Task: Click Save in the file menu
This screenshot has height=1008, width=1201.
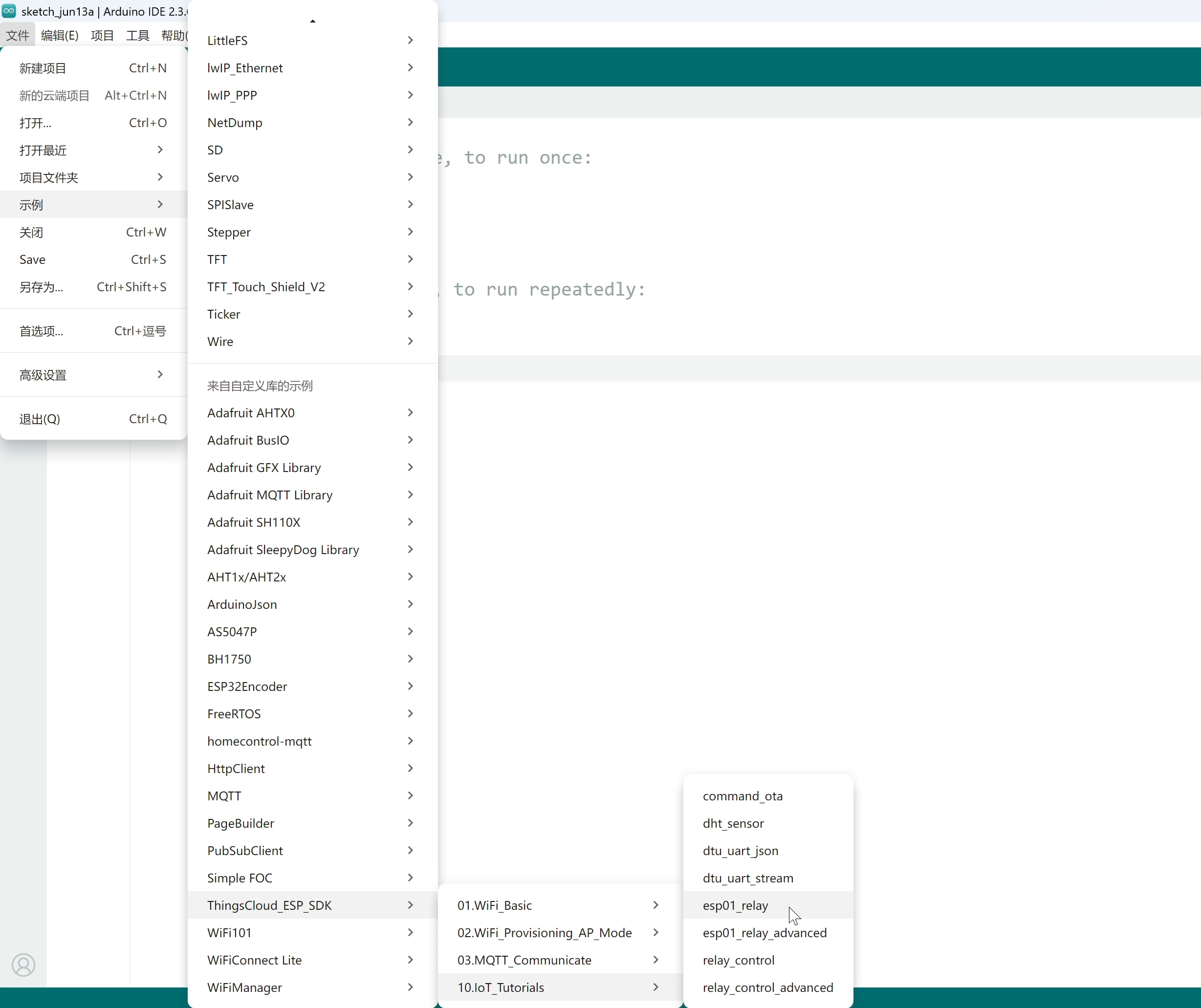Action: 94,259
